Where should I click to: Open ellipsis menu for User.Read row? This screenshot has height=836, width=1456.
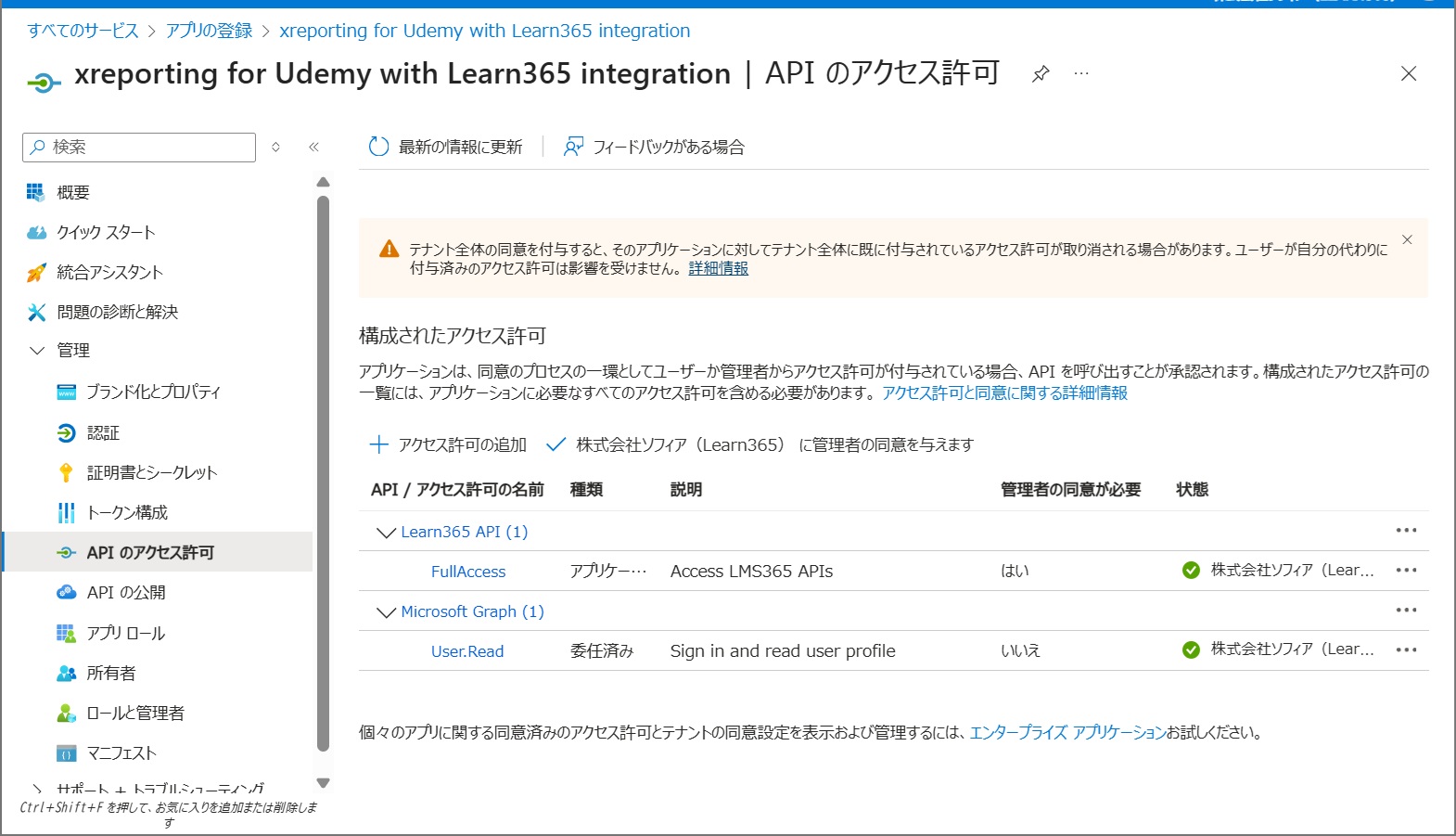(x=1406, y=650)
